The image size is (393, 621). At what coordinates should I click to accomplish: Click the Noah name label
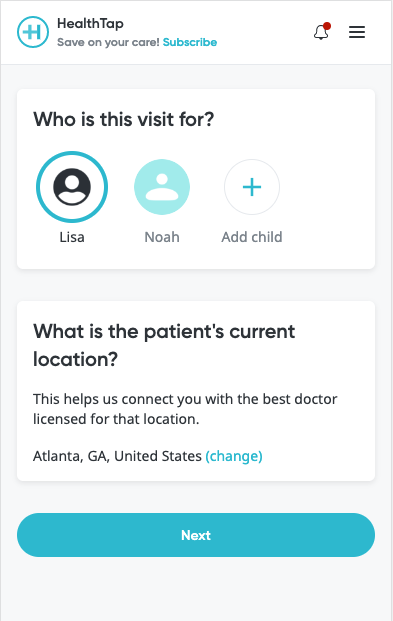(x=162, y=237)
